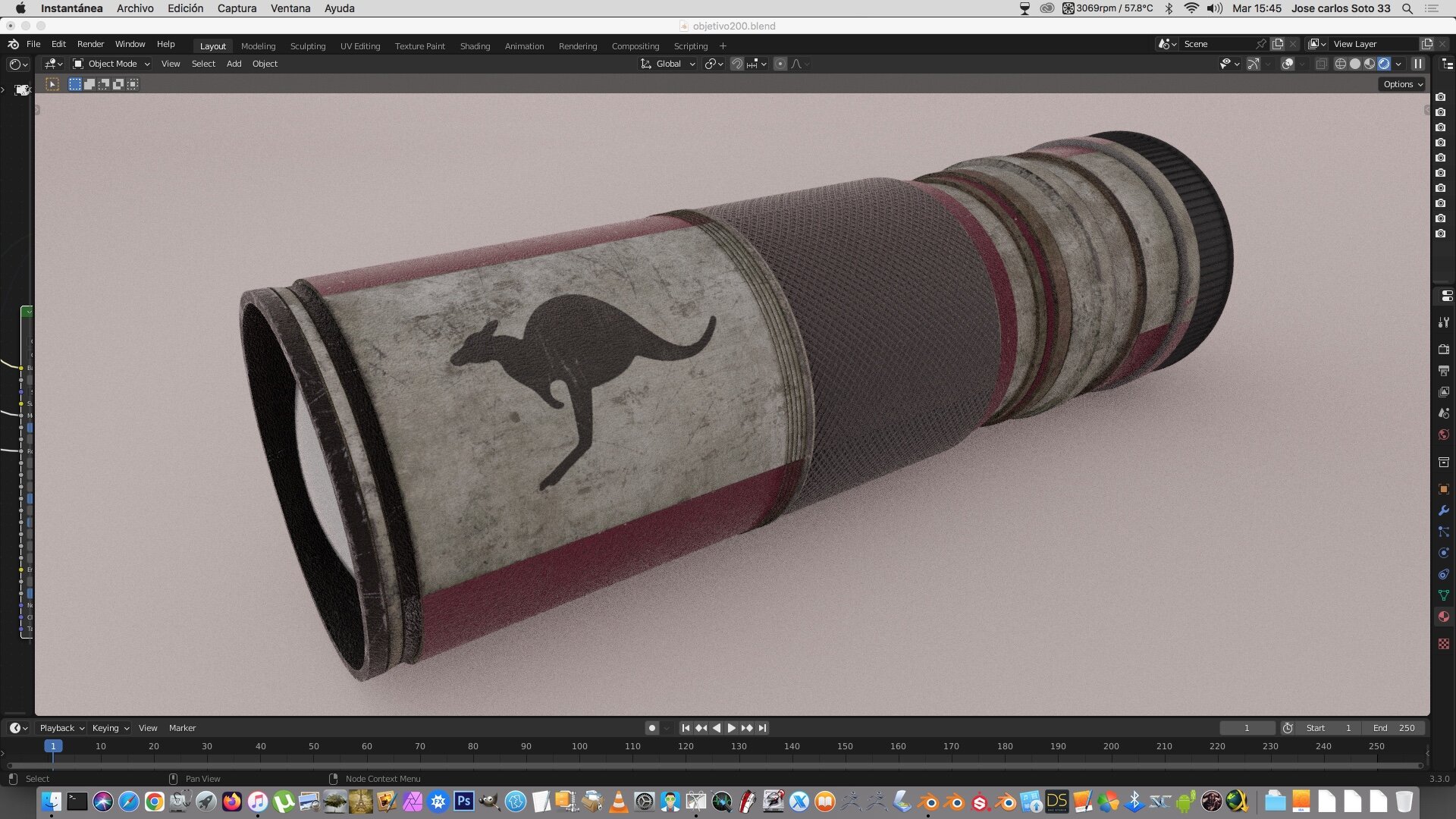This screenshot has width=1456, height=819.
Task: Toggle viewport gizmos visibility
Action: [1253, 64]
